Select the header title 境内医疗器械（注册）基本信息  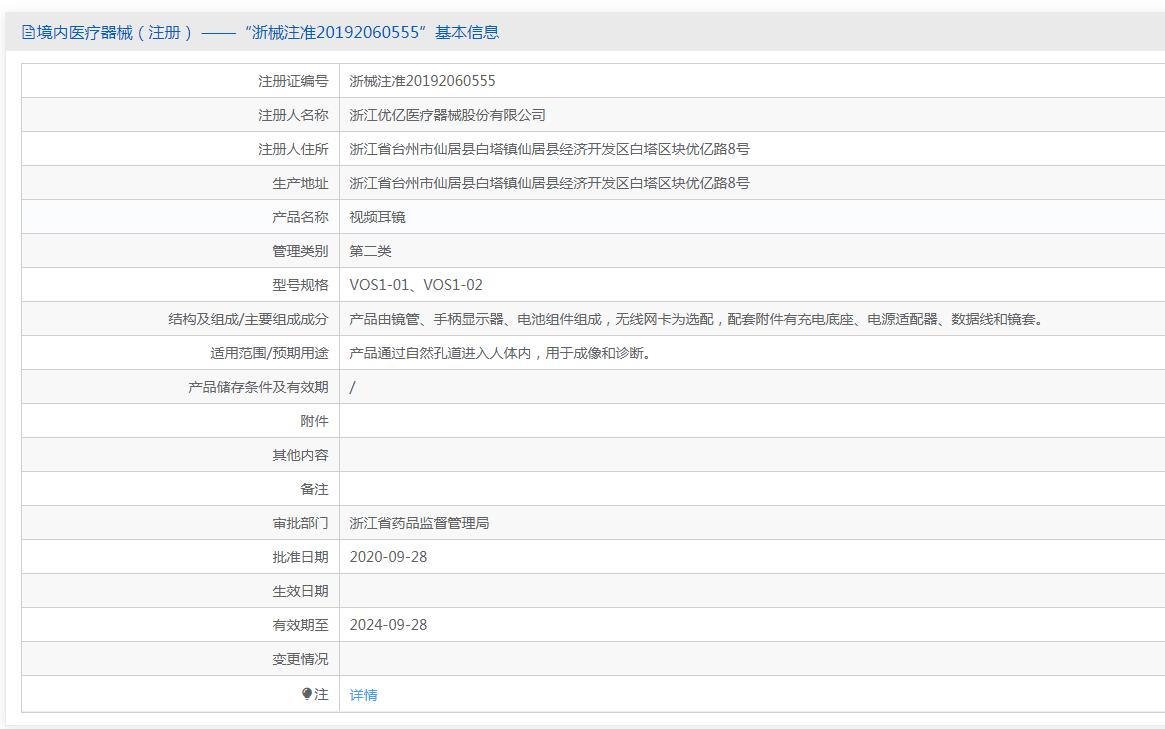[x=260, y=32]
